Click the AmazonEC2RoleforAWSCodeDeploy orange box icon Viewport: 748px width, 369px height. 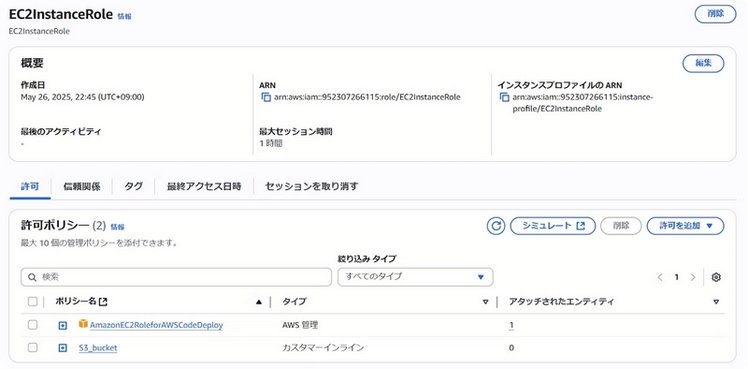pyautogui.click(x=83, y=324)
